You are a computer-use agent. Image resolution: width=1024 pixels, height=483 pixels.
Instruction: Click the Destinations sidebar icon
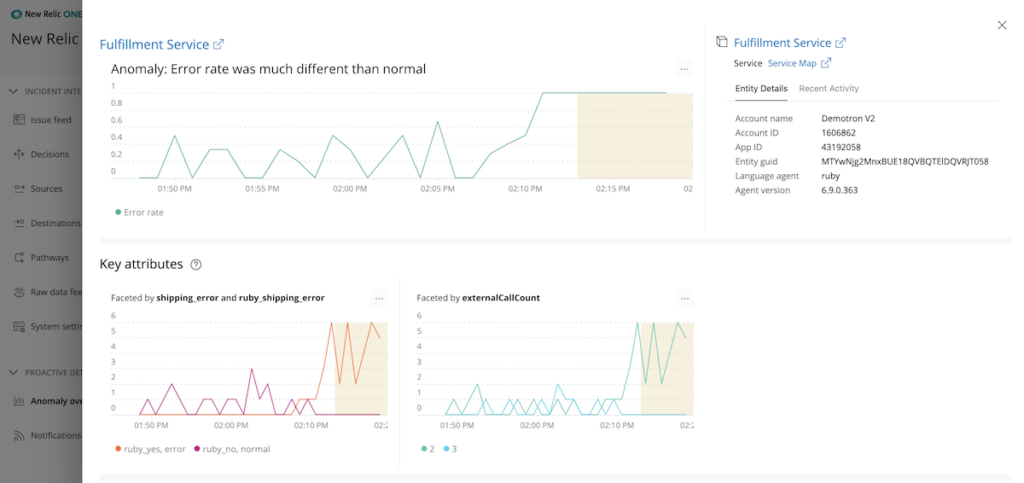(18, 223)
